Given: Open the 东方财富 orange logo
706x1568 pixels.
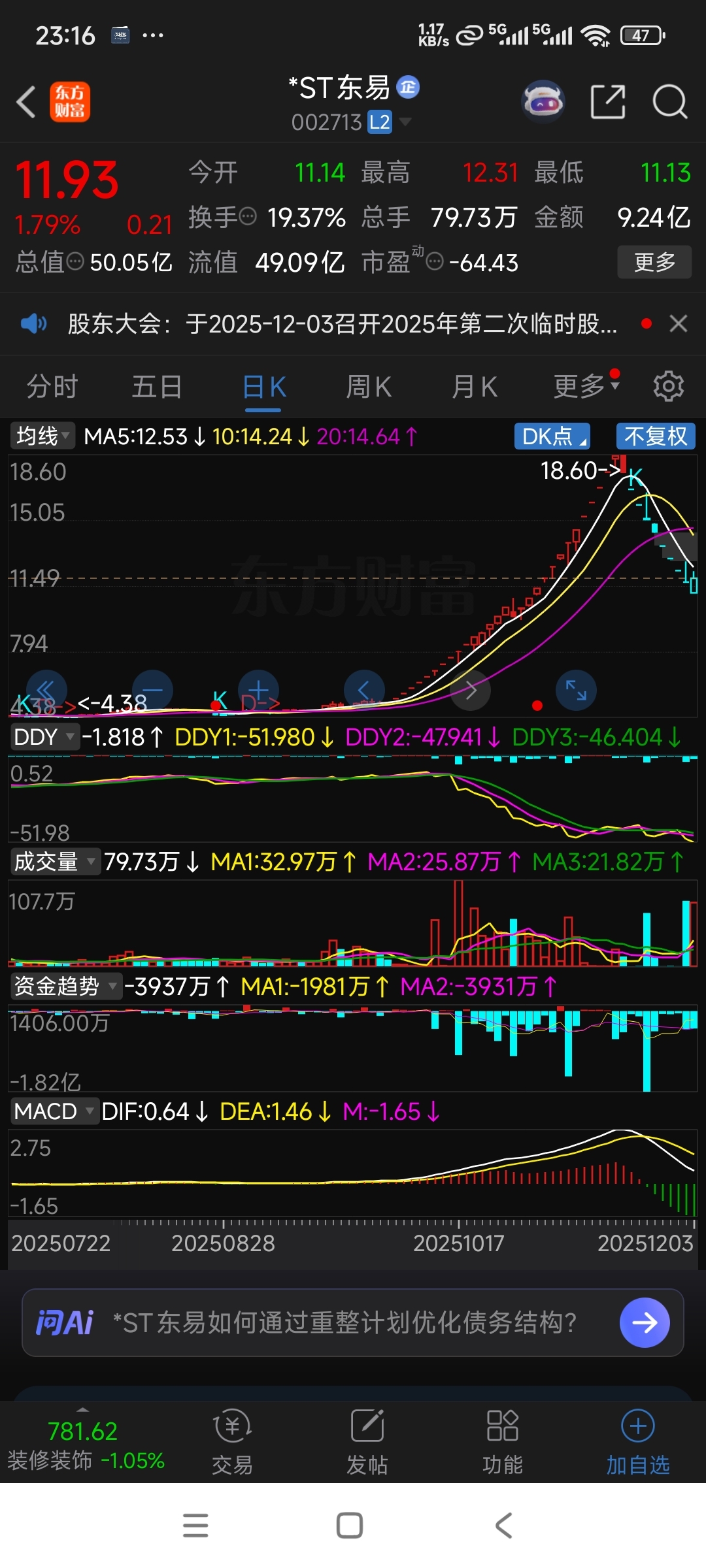Looking at the screenshot, I should [70, 103].
